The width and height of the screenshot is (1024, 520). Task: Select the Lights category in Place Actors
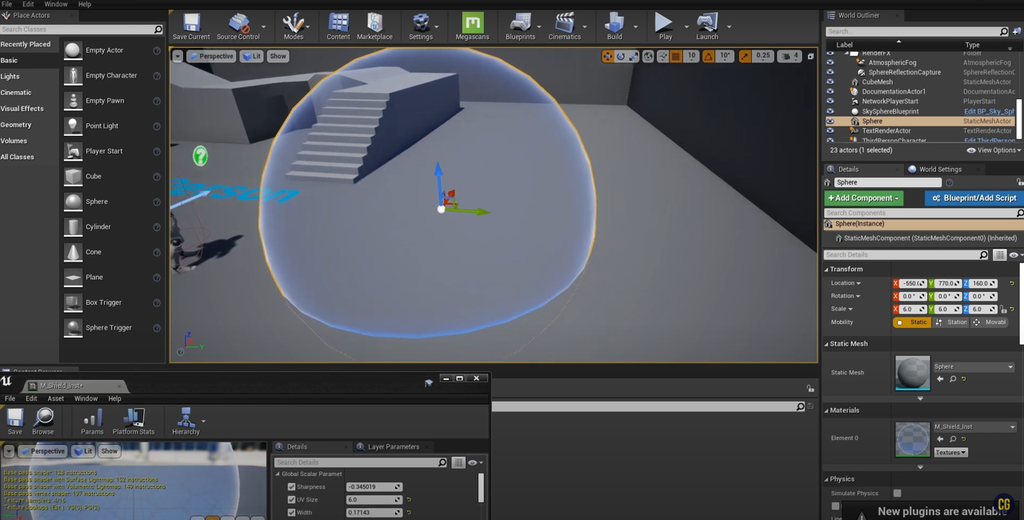10,76
